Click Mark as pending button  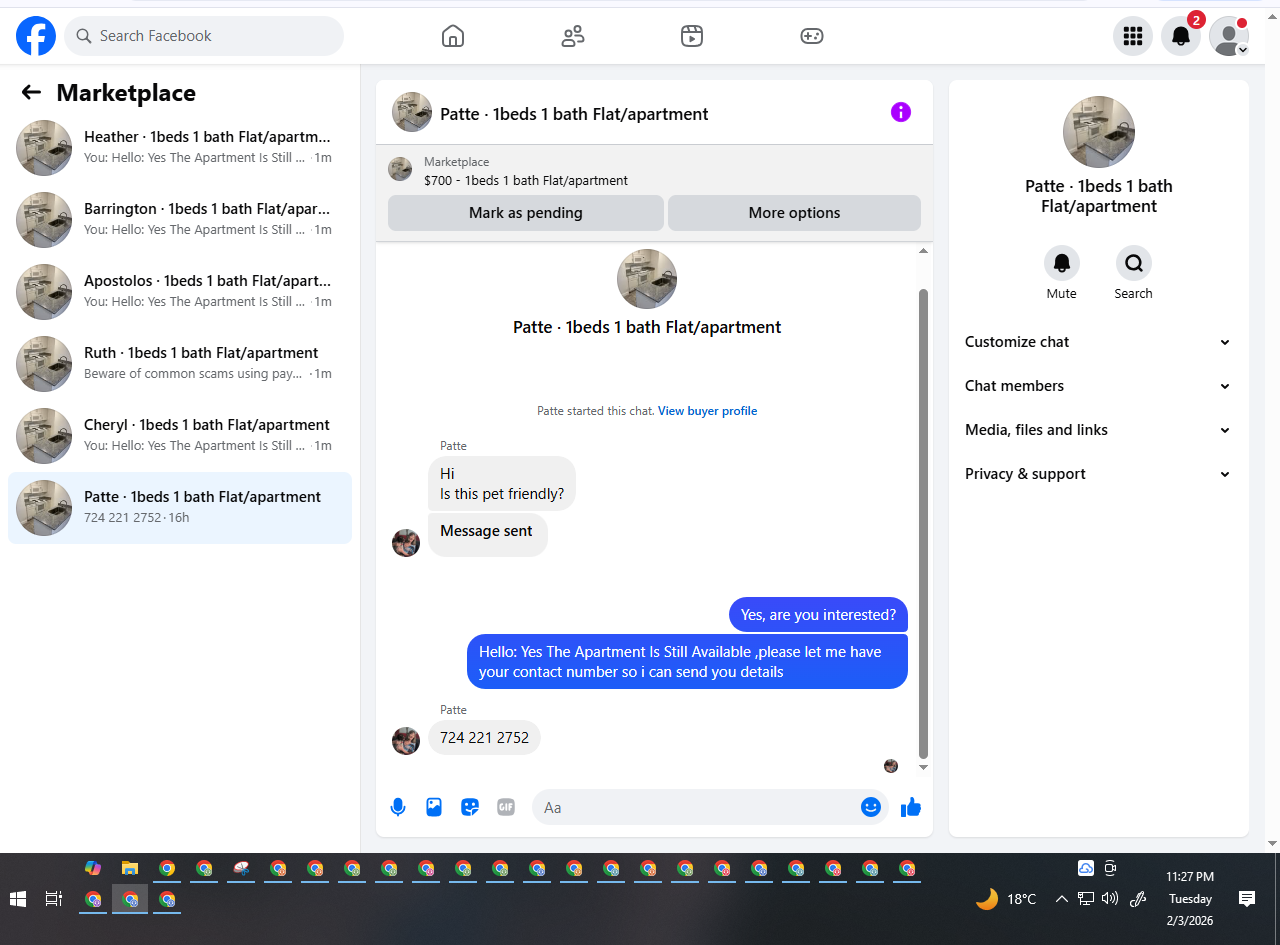[526, 213]
